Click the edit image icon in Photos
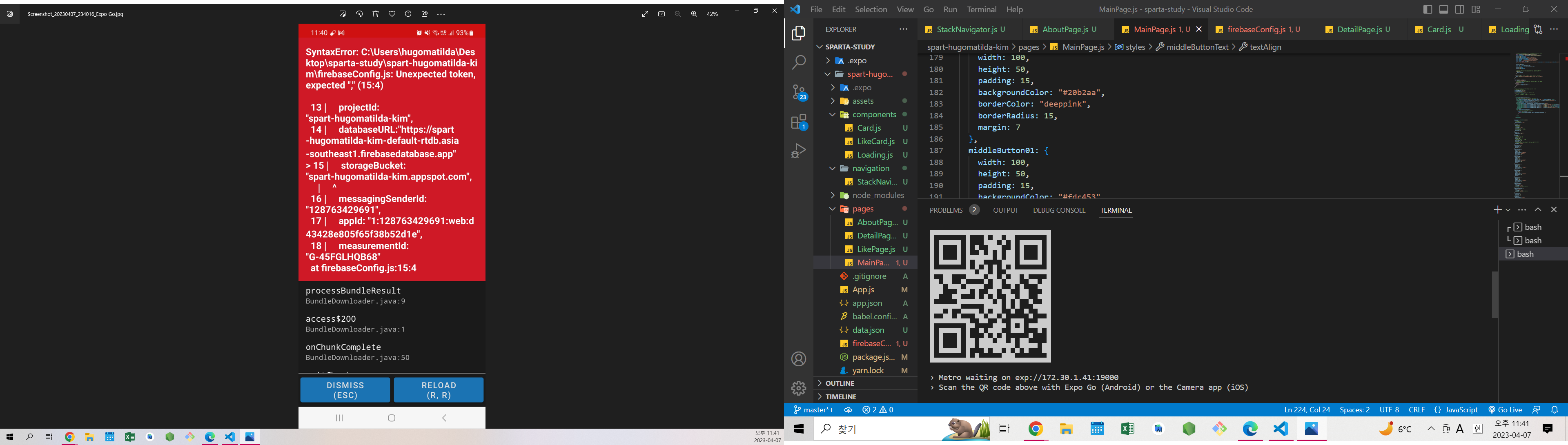Image resolution: width=1568 pixels, height=445 pixels. (x=343, y=14)
